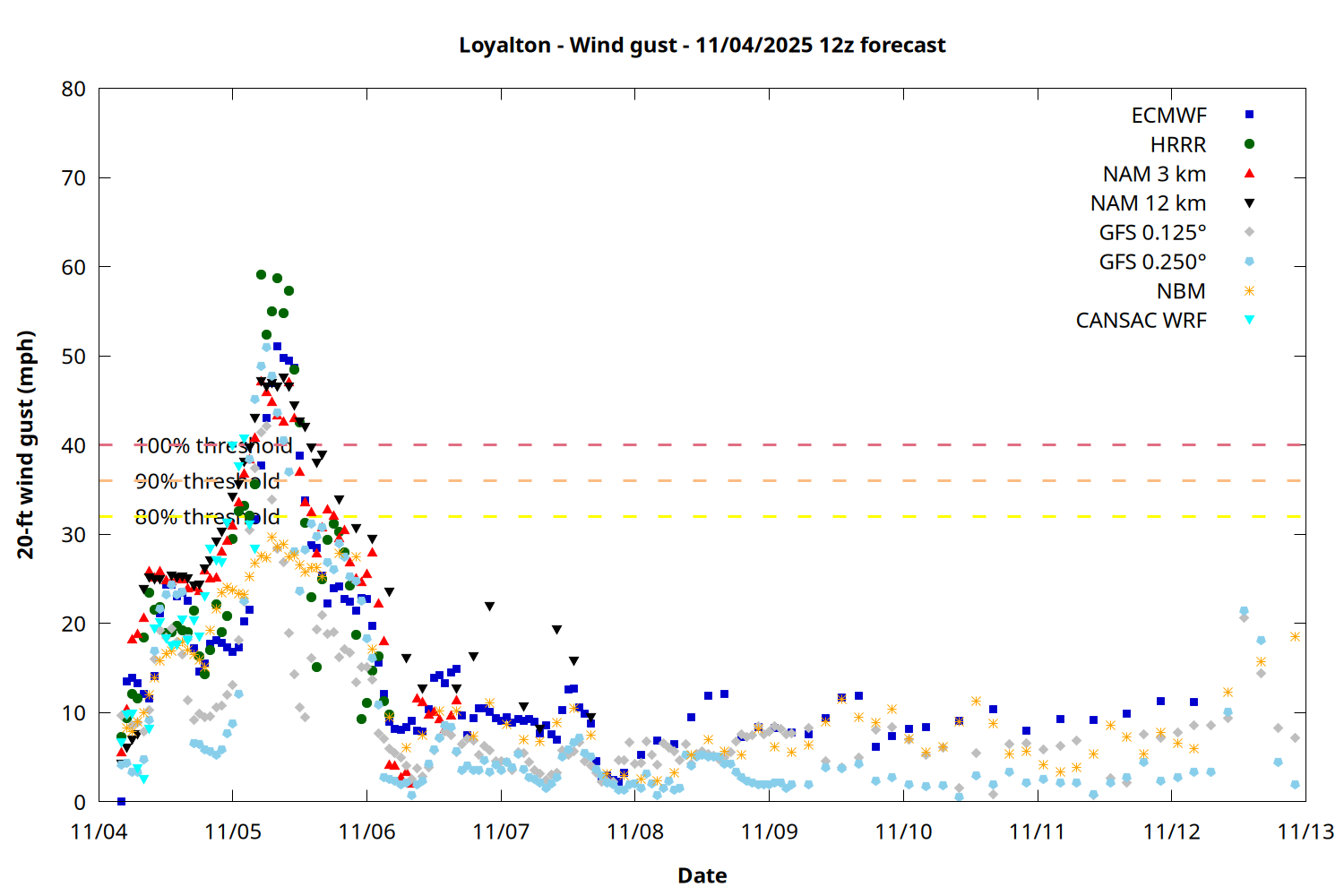Viewport: 1344px width, 896px height.
Task: Click the ECMWF legend text label
Action: coord(1168,116)
